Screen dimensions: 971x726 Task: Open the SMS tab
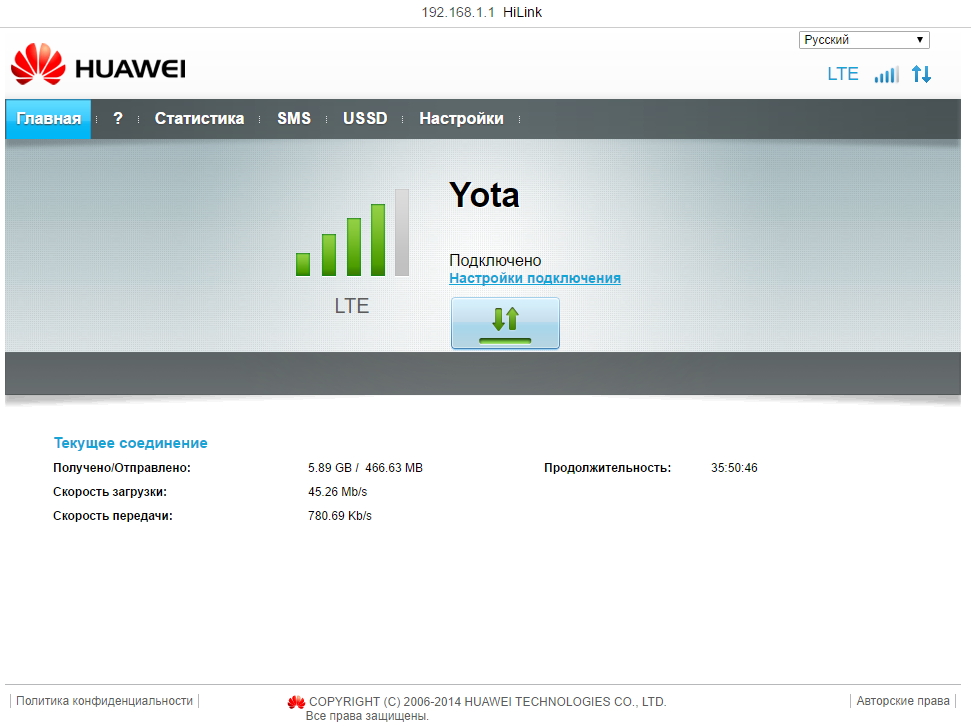294,118
